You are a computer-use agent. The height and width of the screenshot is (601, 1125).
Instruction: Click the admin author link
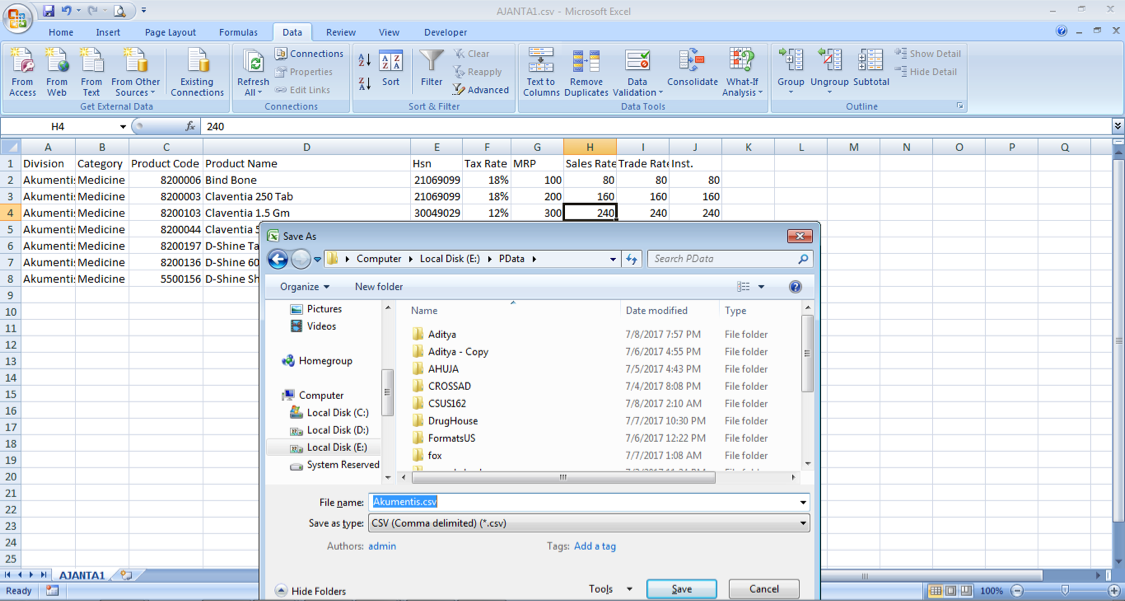[x=382, y=546]
